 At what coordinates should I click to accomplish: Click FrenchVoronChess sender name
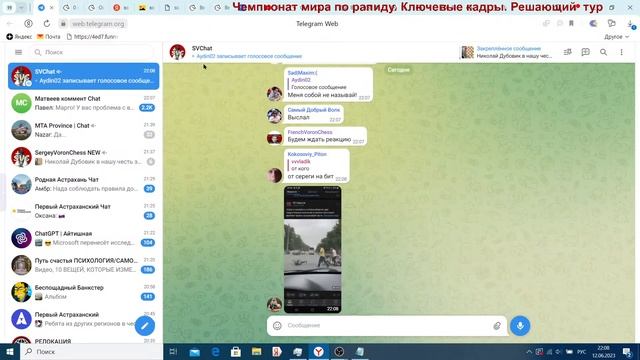click(310, 132)
